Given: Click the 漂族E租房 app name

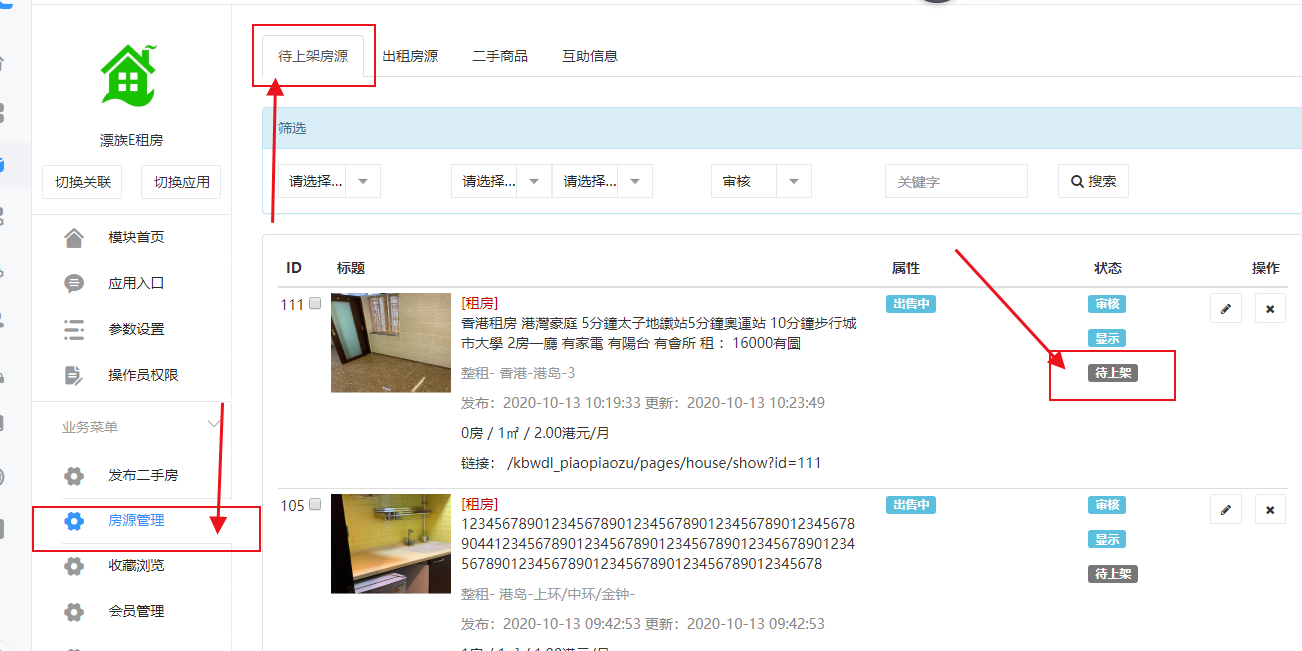Looking at the screenshot, I should pyautogui.click(x=131, y=141).
